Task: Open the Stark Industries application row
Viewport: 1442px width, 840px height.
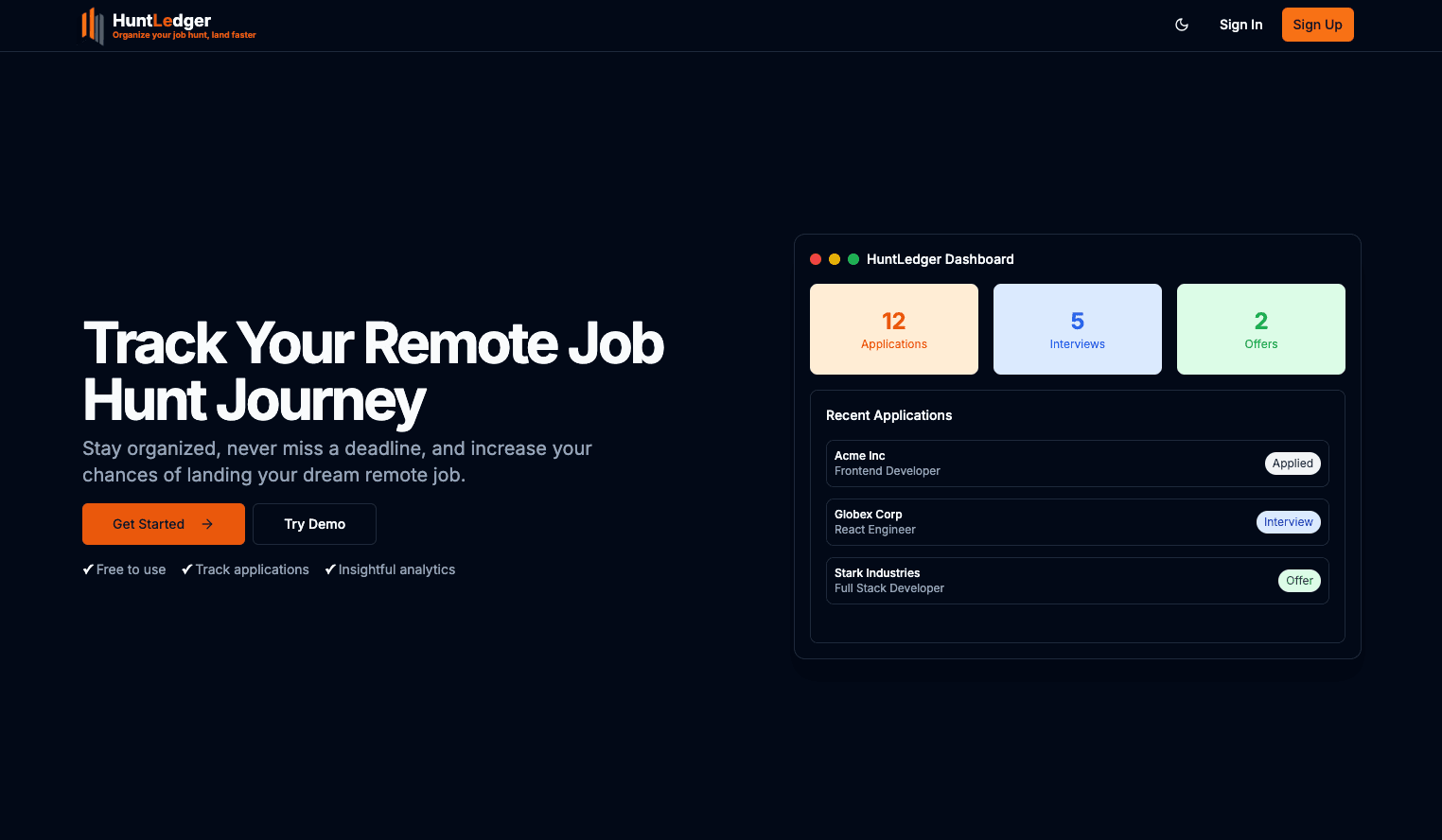Action: [x=1041, y=581]
